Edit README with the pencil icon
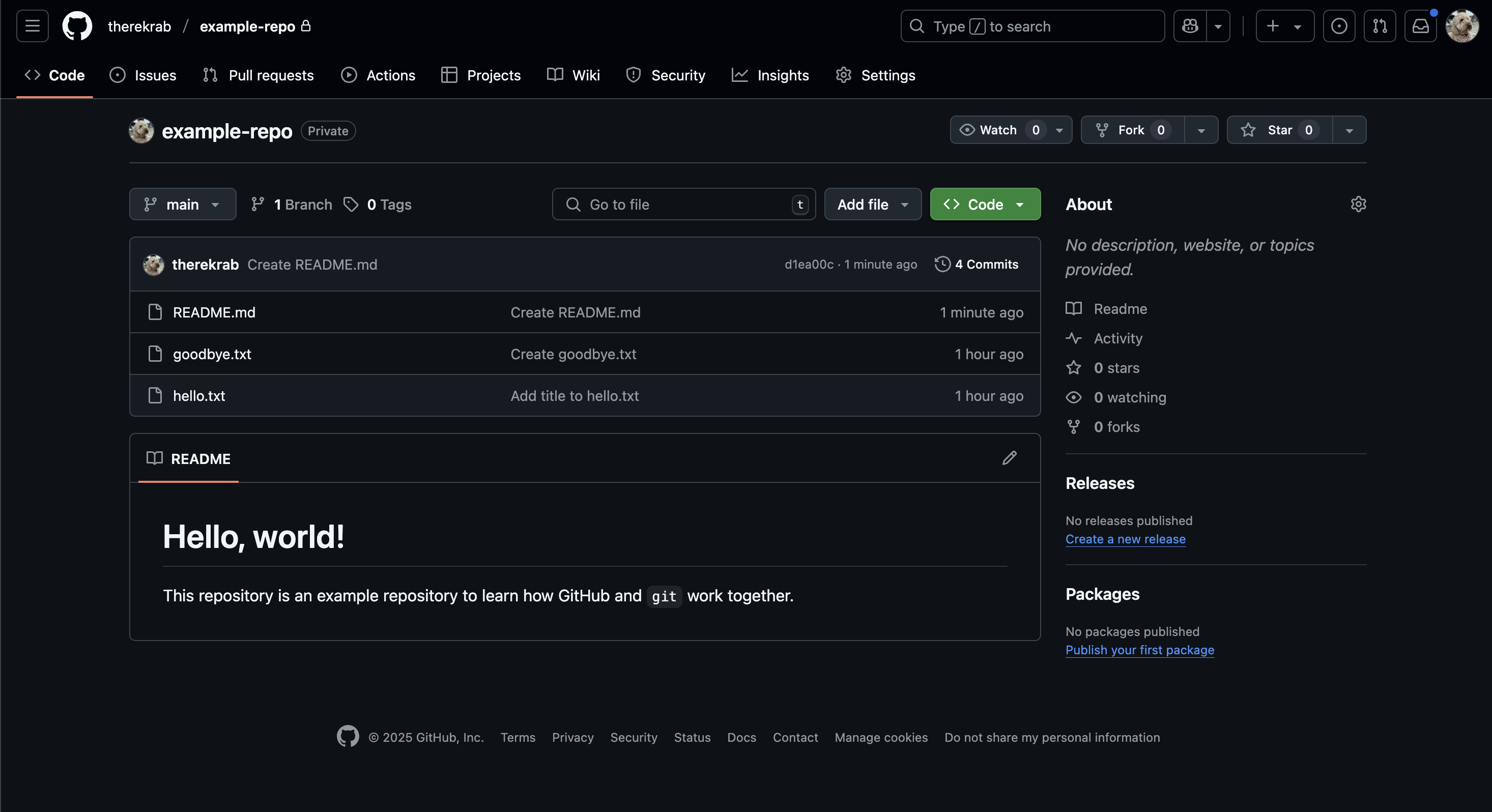This screenshot has height=812, width=1492. [1009, 458]
